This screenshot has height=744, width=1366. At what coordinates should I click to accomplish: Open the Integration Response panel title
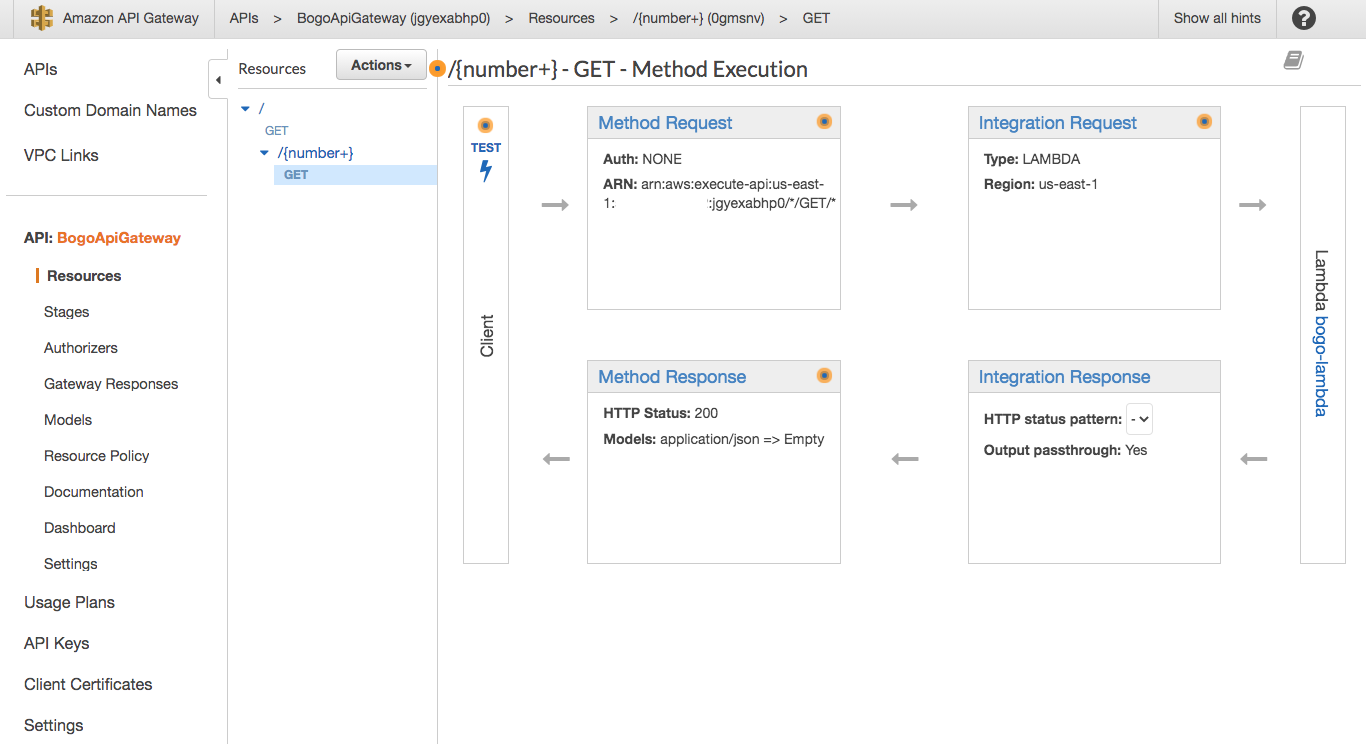pyautogui.click(x=1064, y=377)
